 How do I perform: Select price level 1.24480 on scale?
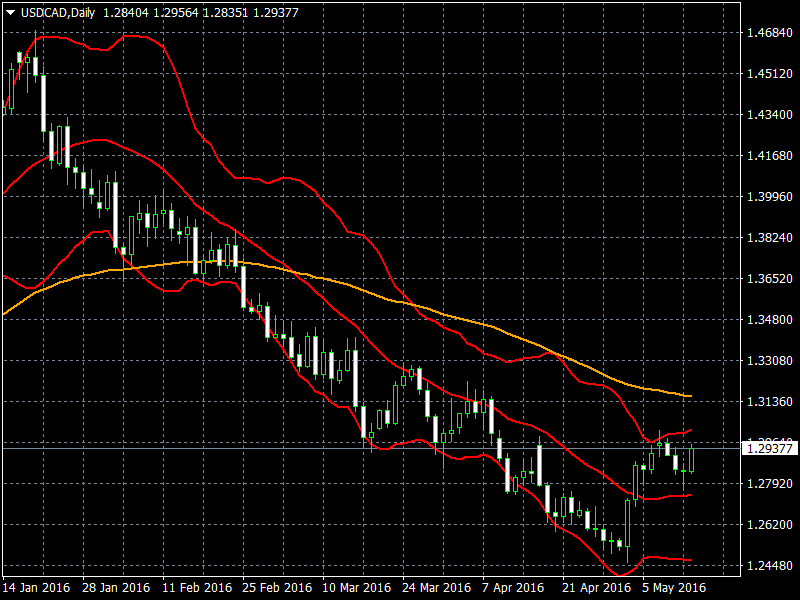[770, 566]
